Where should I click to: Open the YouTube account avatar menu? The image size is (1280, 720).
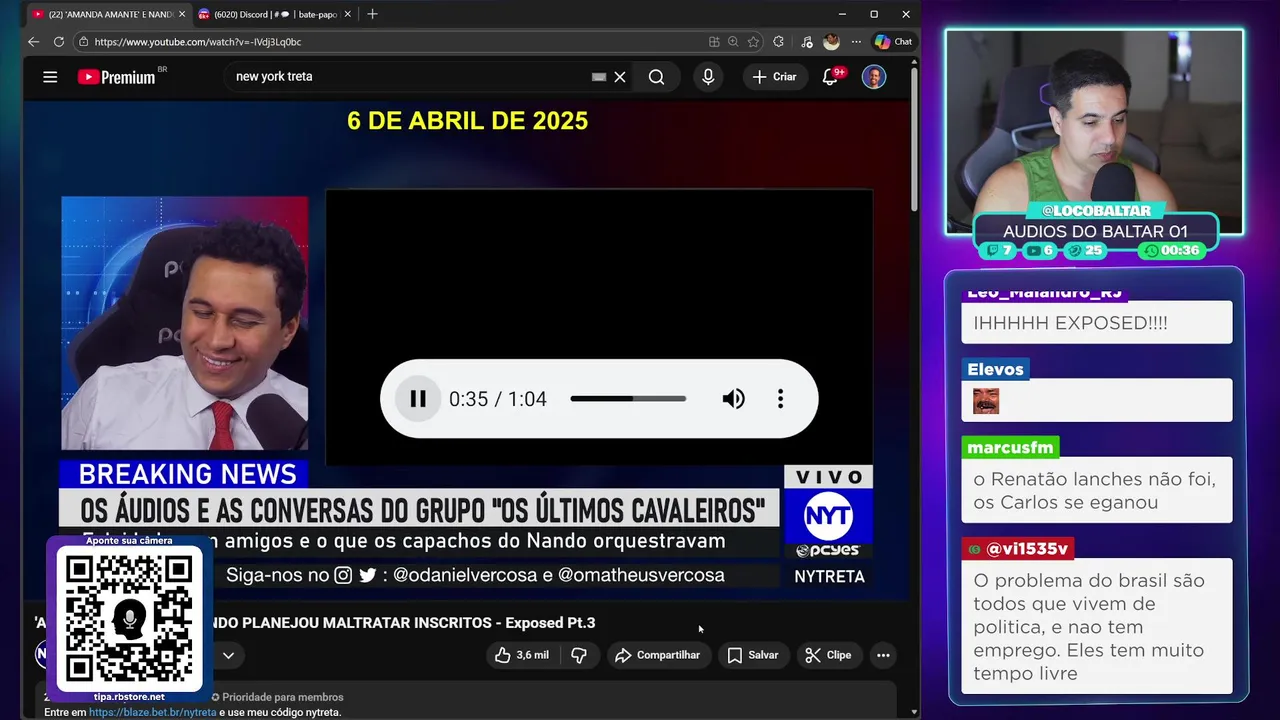(x=874, y=77)
